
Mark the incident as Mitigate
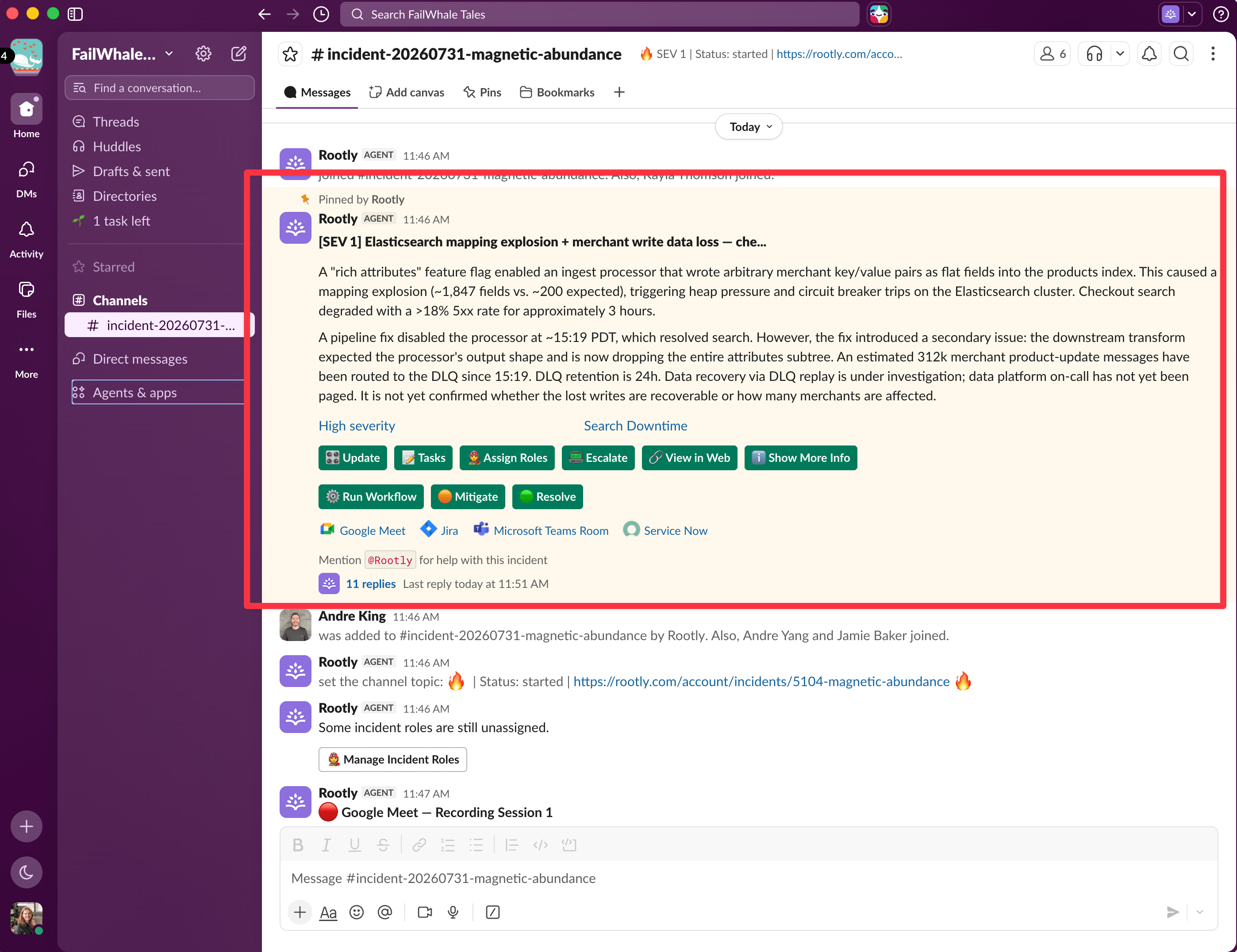[x=468, y=497]
